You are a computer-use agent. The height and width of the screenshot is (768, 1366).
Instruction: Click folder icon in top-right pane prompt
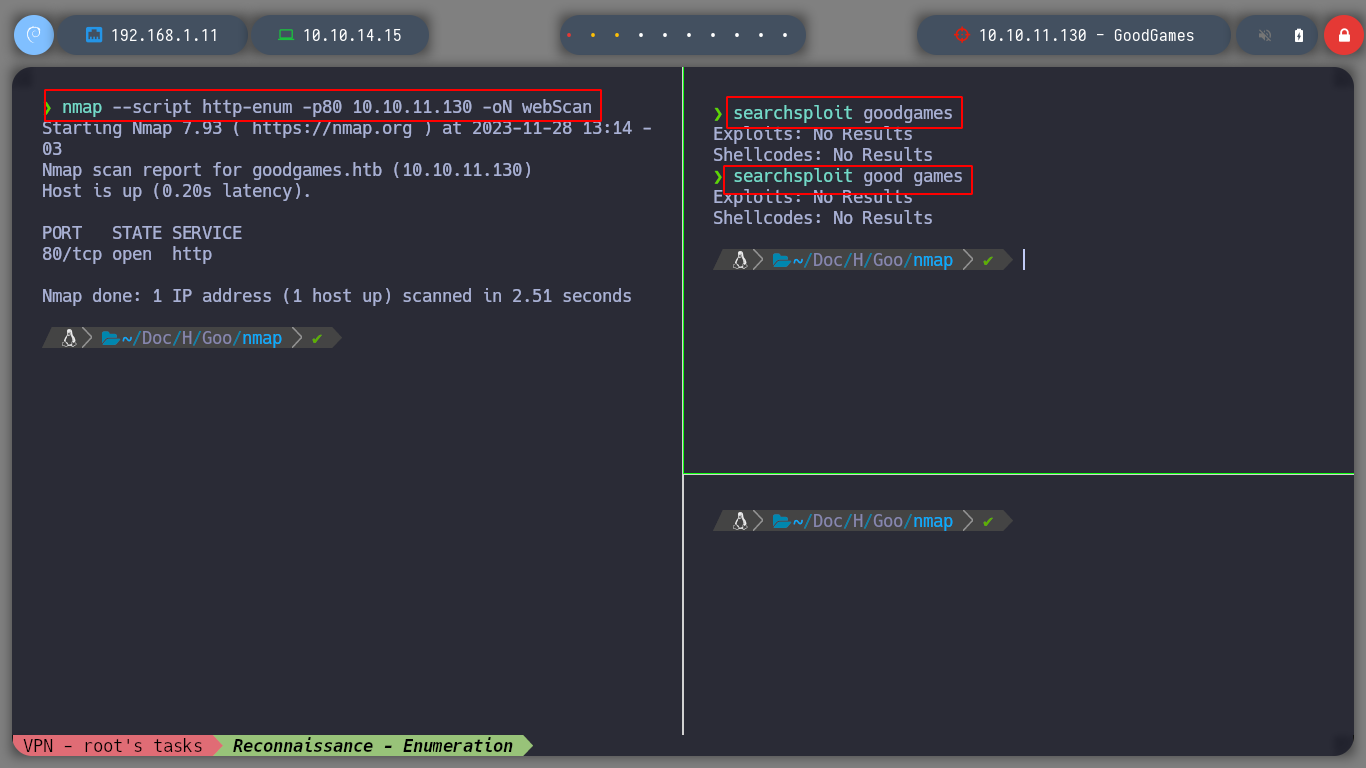[781, 260]
